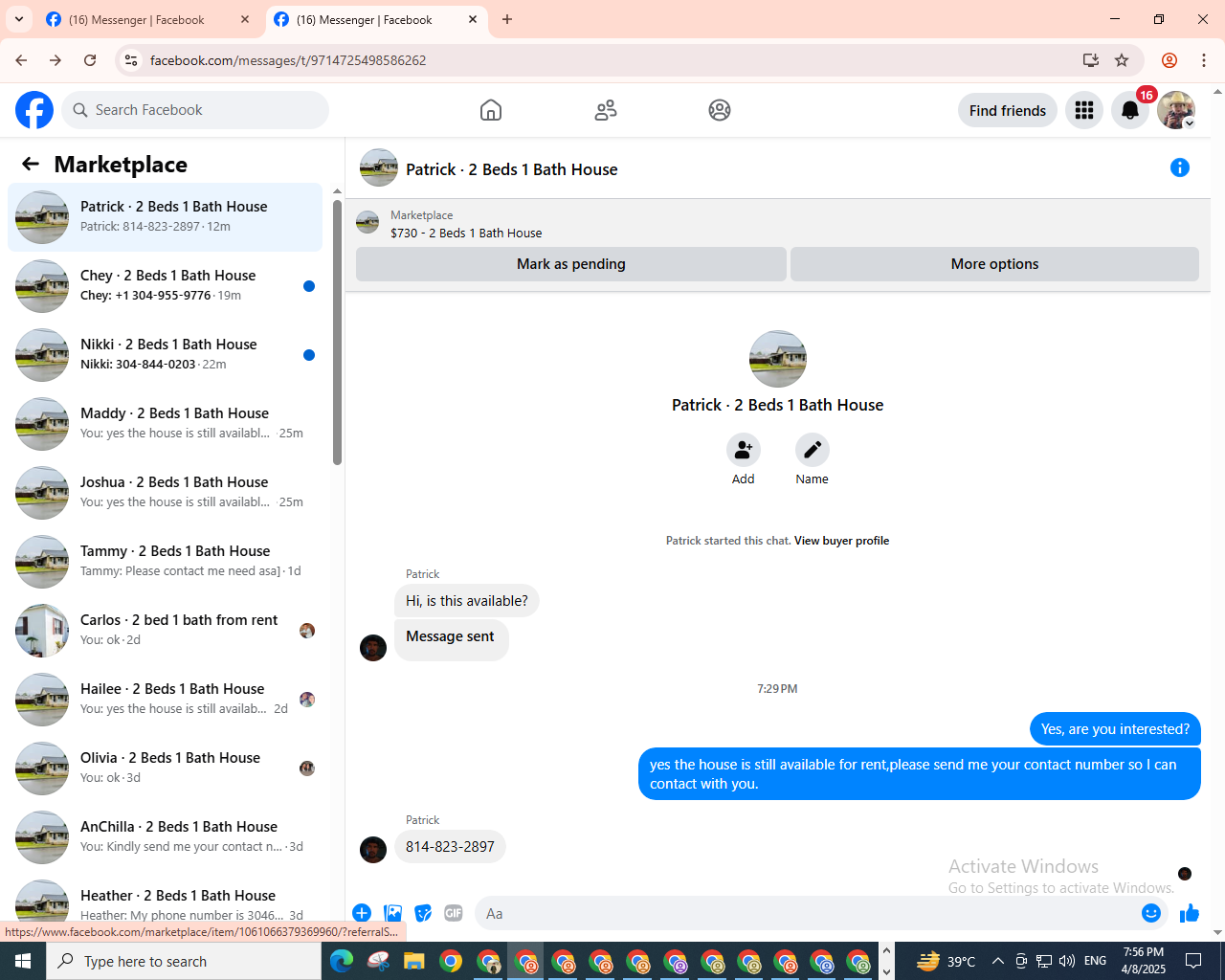
Task: Open AnChilla 2 Beds 1 Bath conversation
Action: (x=166, y=836)
